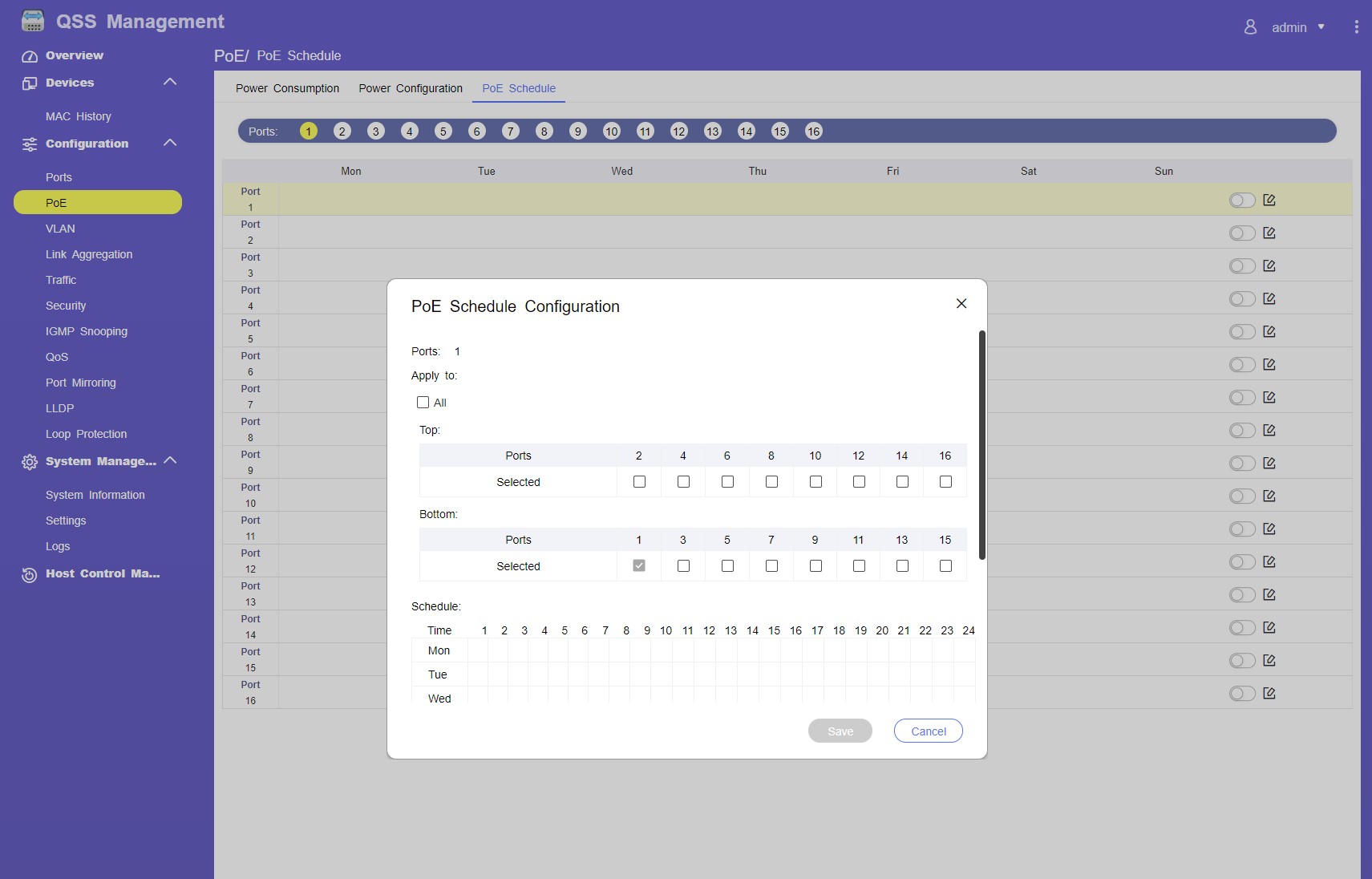Select port 8 circle in Ports bar
The height and width of the screenshot is (879, 1372).
click(544, 132)
